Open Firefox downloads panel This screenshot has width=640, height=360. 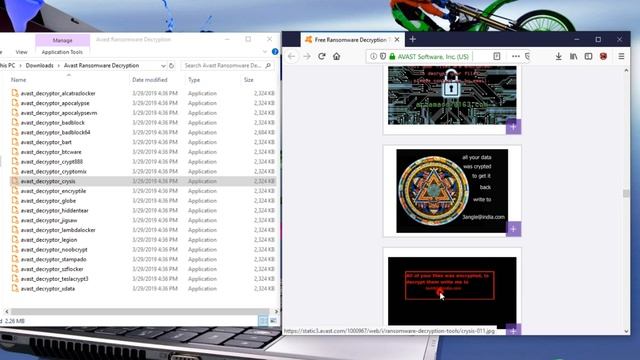pyautogui.click(x=558, y=56)
